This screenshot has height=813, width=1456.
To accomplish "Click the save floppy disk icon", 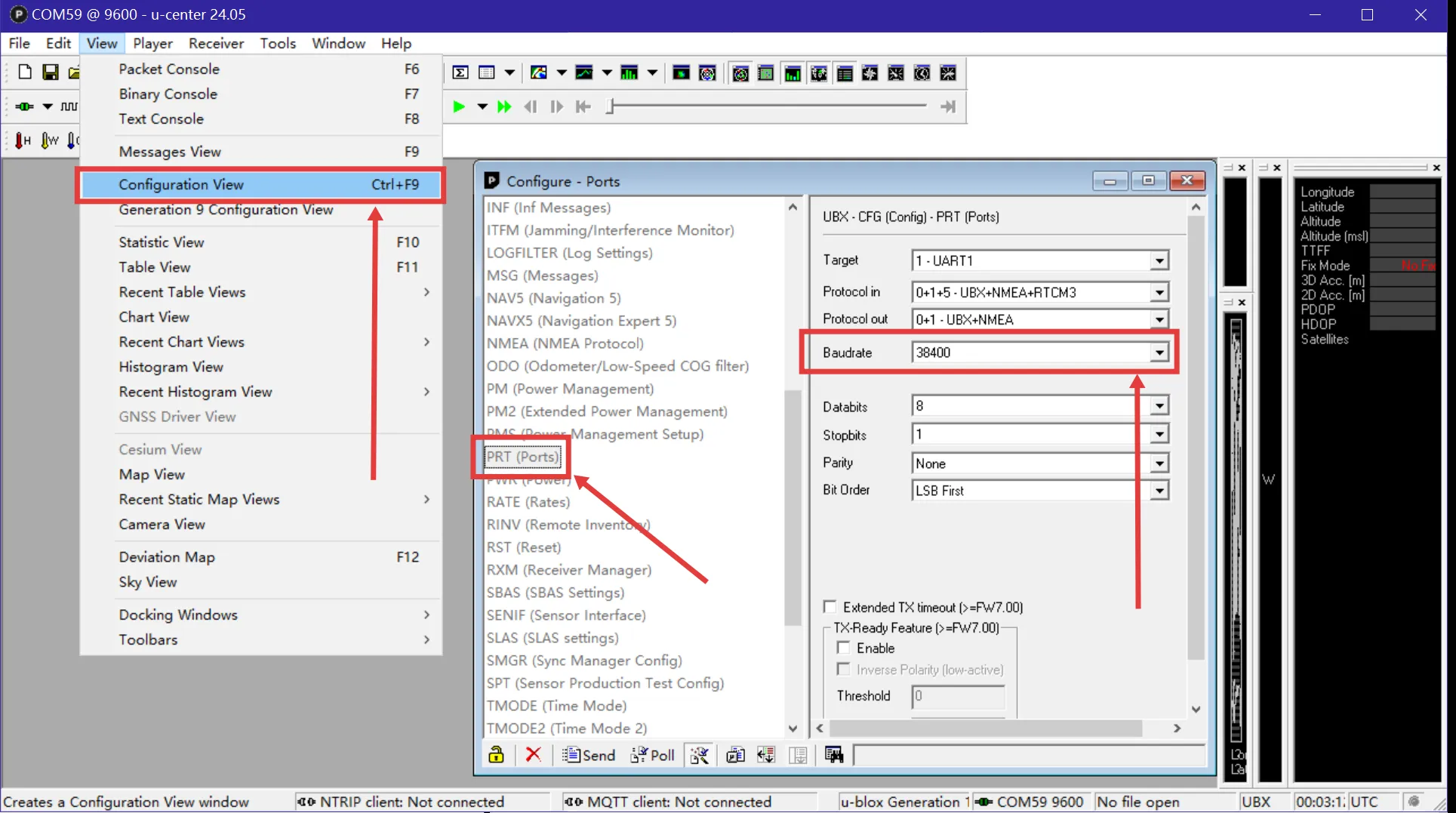I will point(50,72).
